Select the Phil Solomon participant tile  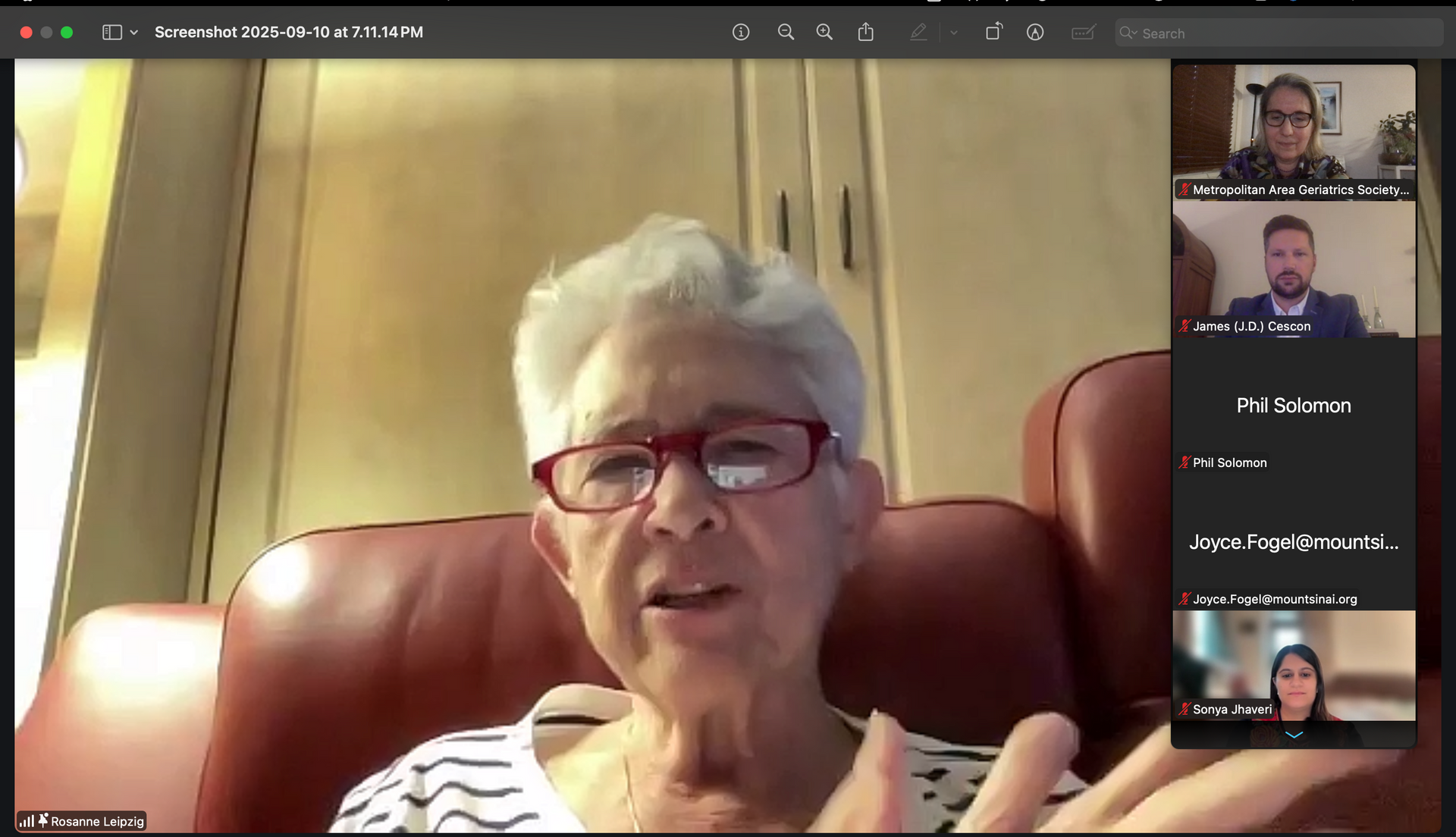pos(1294,406)
